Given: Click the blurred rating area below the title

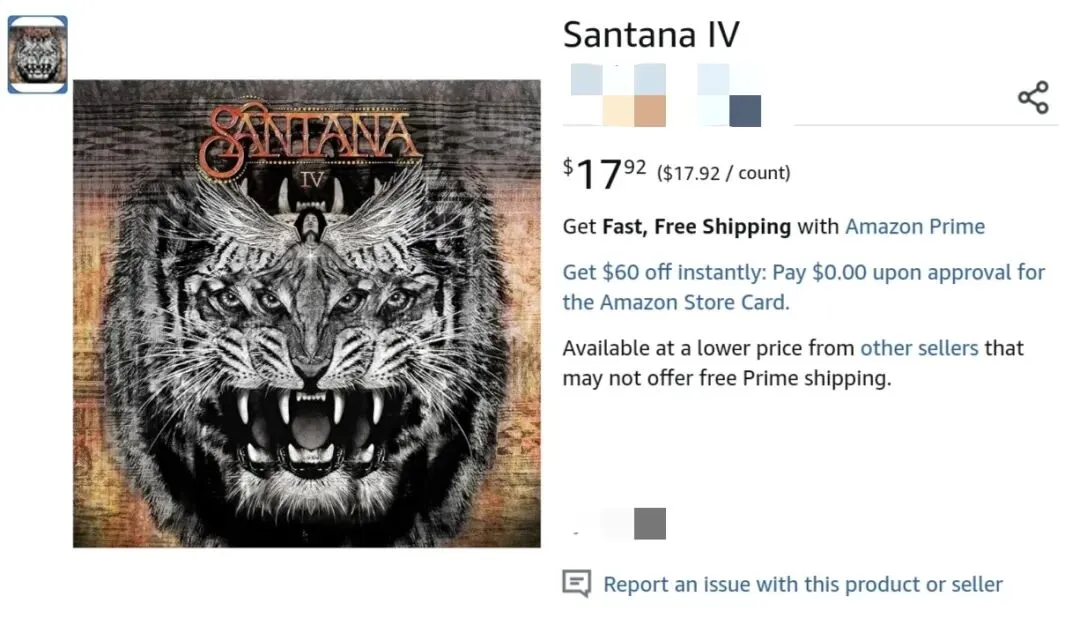Looking at the screenshot, I should (x=665, y=95).
